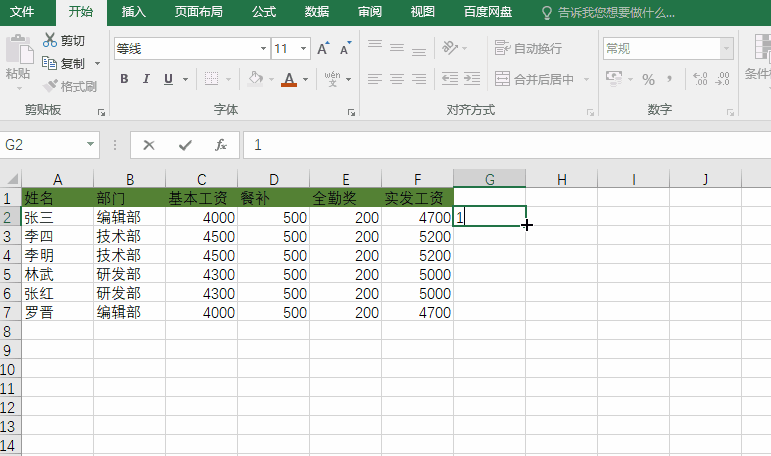Decrease indent in cell
Screen dimensions: 771x456
pos(449,79)
